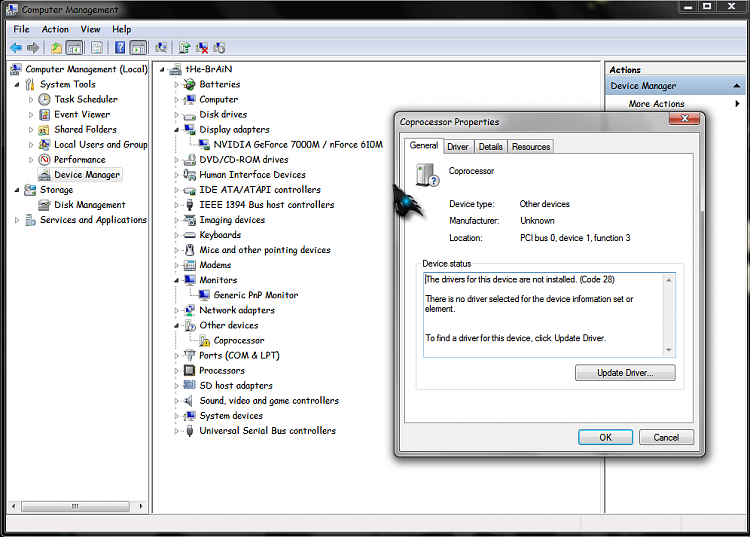Click the console tree horizontal scrollbar thumb
This screenshot has height=537, width=750.
coord(75,506)
